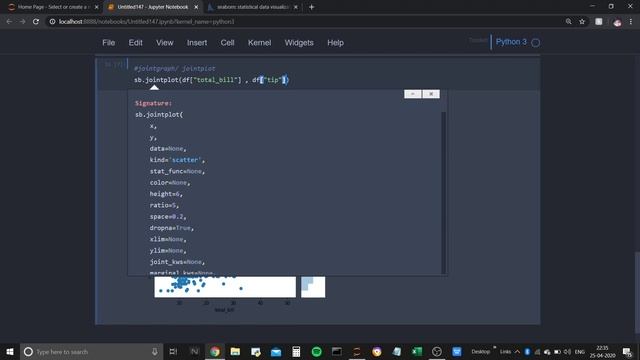Open the File menu
The width and height of the screenshot is (640, 360).
(x=109, y=42)
